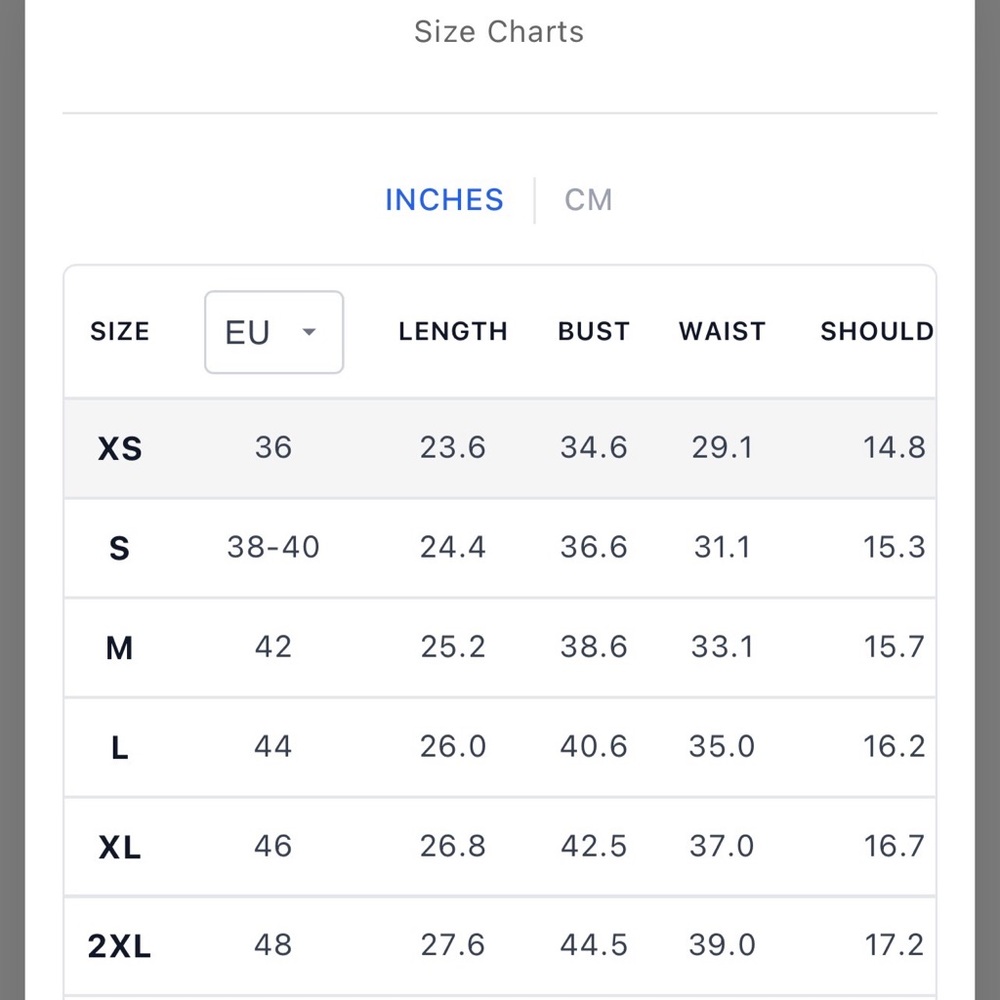
Task: Click the Size Charts title
Action: pyautogui.click(x=499, y=32)
